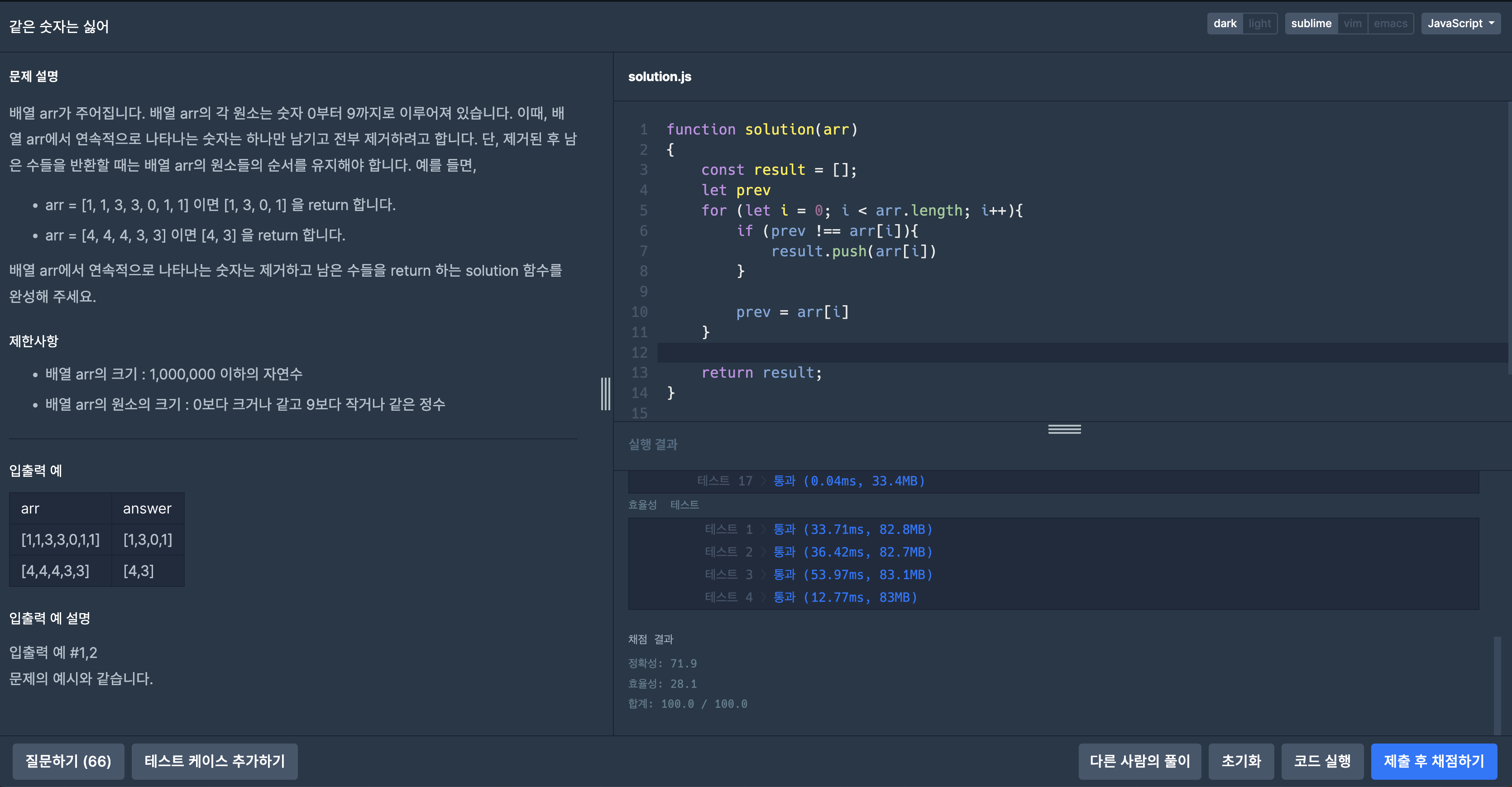Select the dark theme toggle
1512x787 pixels.
(x=1225, y=24)
